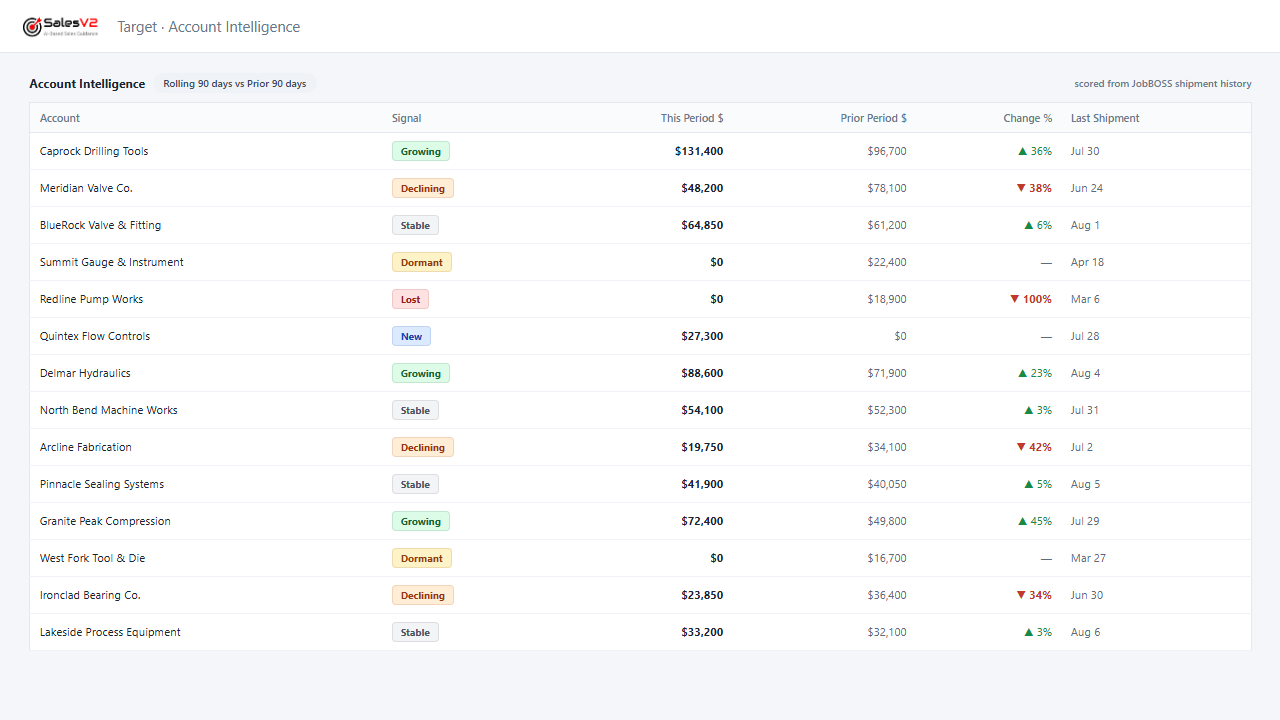Click the $131,400 This Period value

click(699, 151)
